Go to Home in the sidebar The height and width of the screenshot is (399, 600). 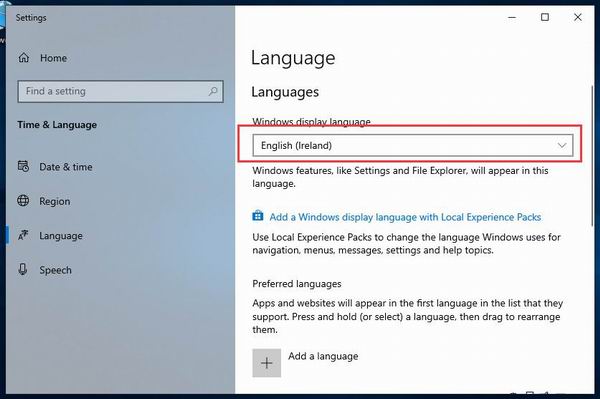point(54,58)
